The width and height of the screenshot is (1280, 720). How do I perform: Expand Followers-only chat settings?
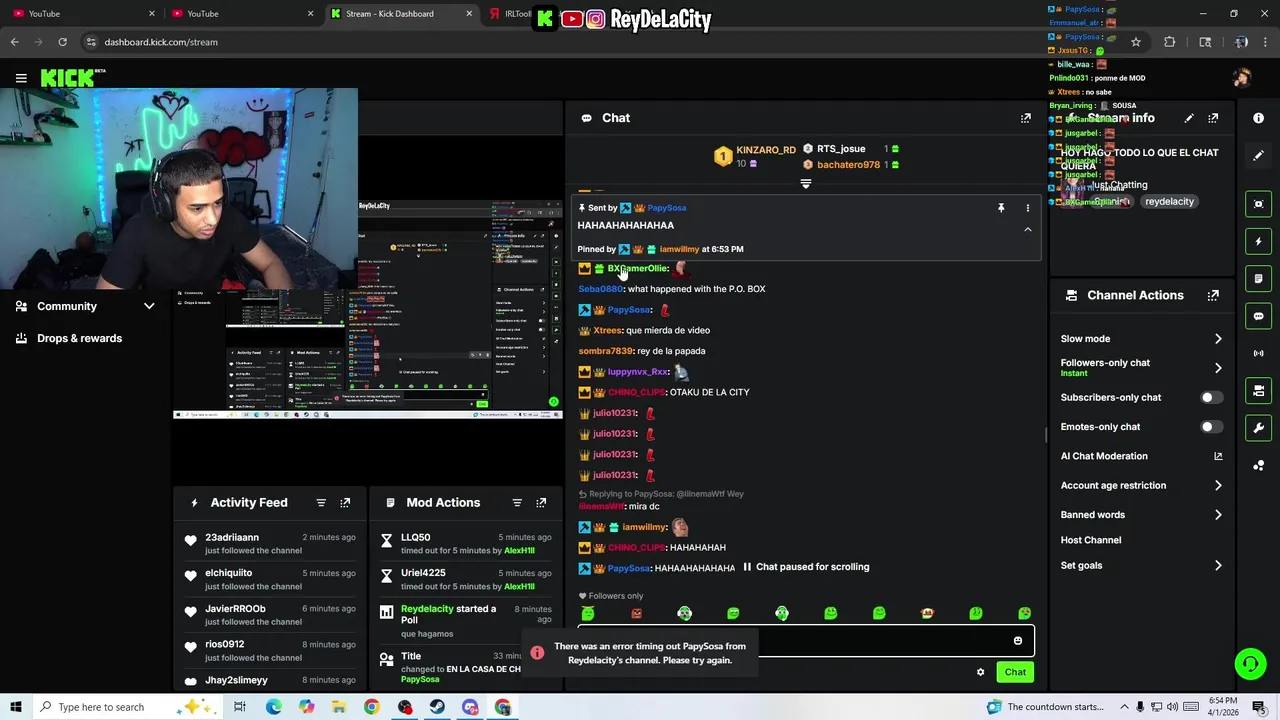pos(1218,368)
